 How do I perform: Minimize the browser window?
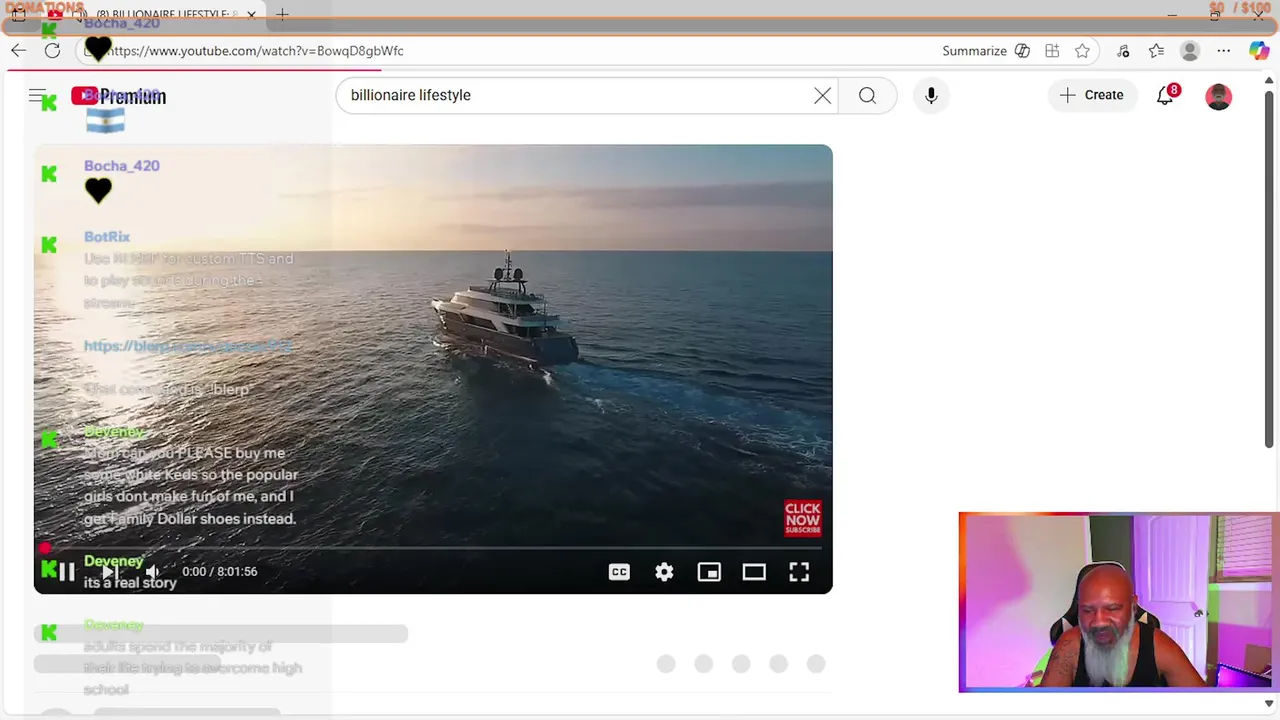1172,15
